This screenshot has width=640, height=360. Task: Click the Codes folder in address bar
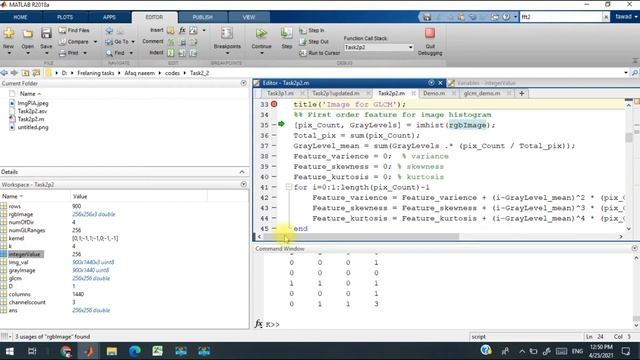[172, 73]
